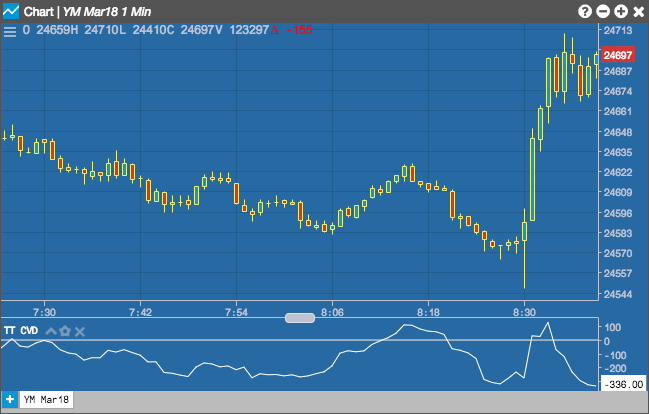Click the 7:30 time axis label
649x414 pixels.
coord(44,312)
